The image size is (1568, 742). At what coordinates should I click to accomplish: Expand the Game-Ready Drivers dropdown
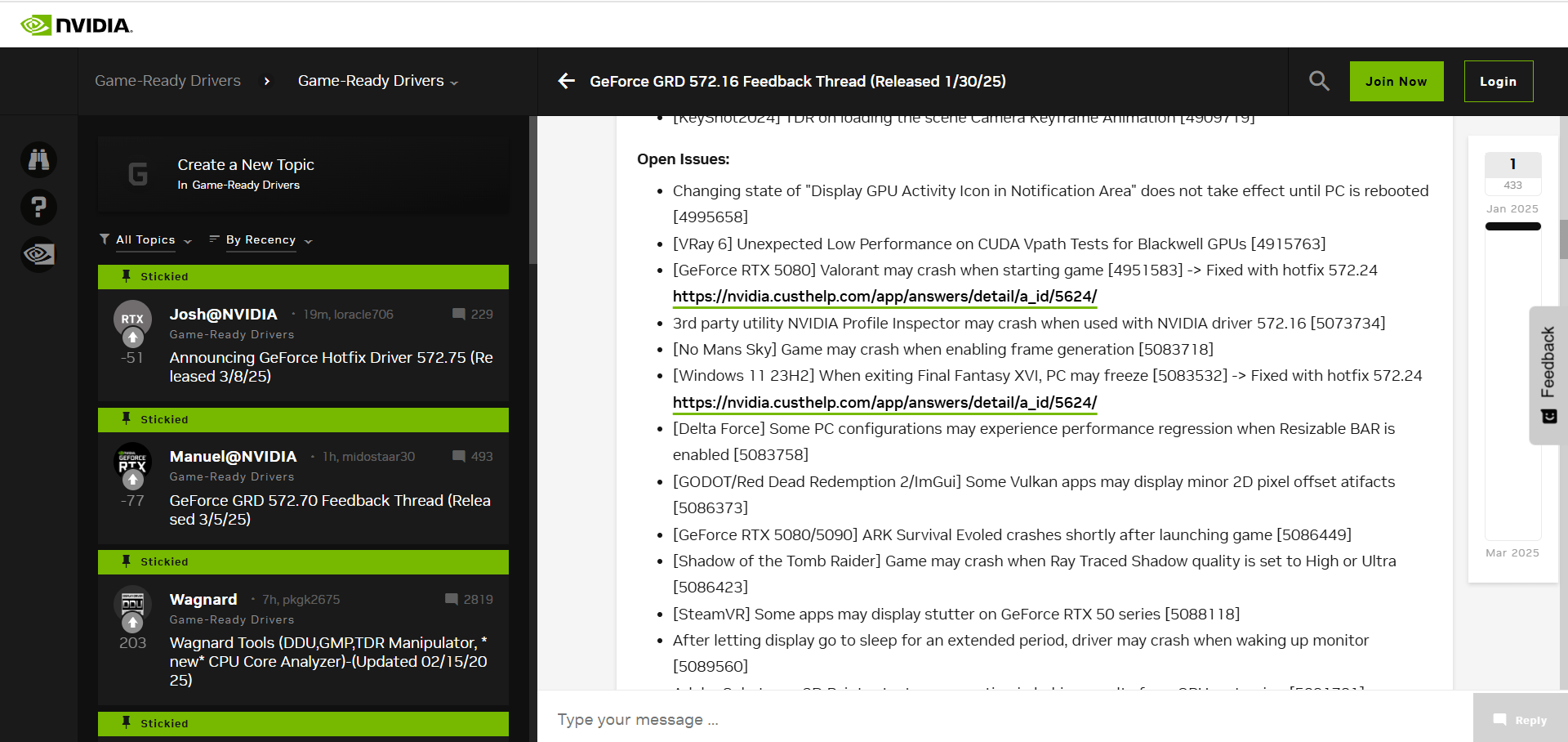pos(378,81)
